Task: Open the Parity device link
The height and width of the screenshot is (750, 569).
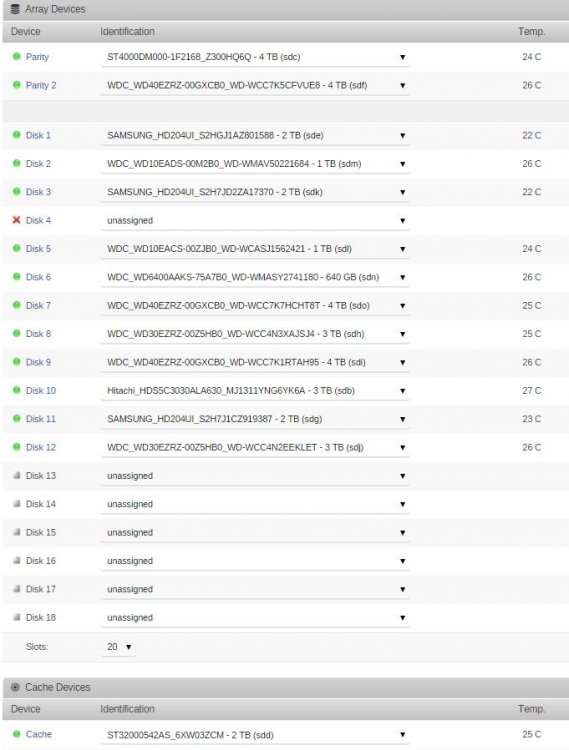Action: point(37,57)
